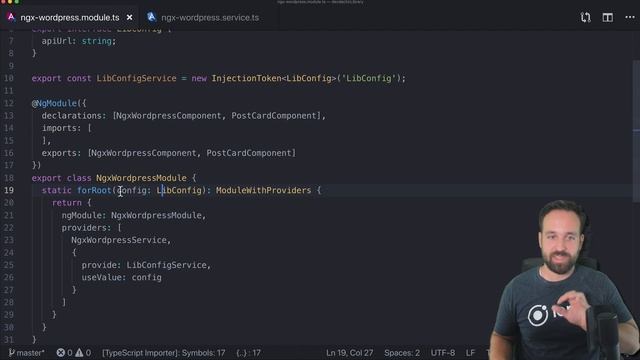Close the ngx-wordpress.module.ts tab
The image size is (640, 360).
[129, 18]
